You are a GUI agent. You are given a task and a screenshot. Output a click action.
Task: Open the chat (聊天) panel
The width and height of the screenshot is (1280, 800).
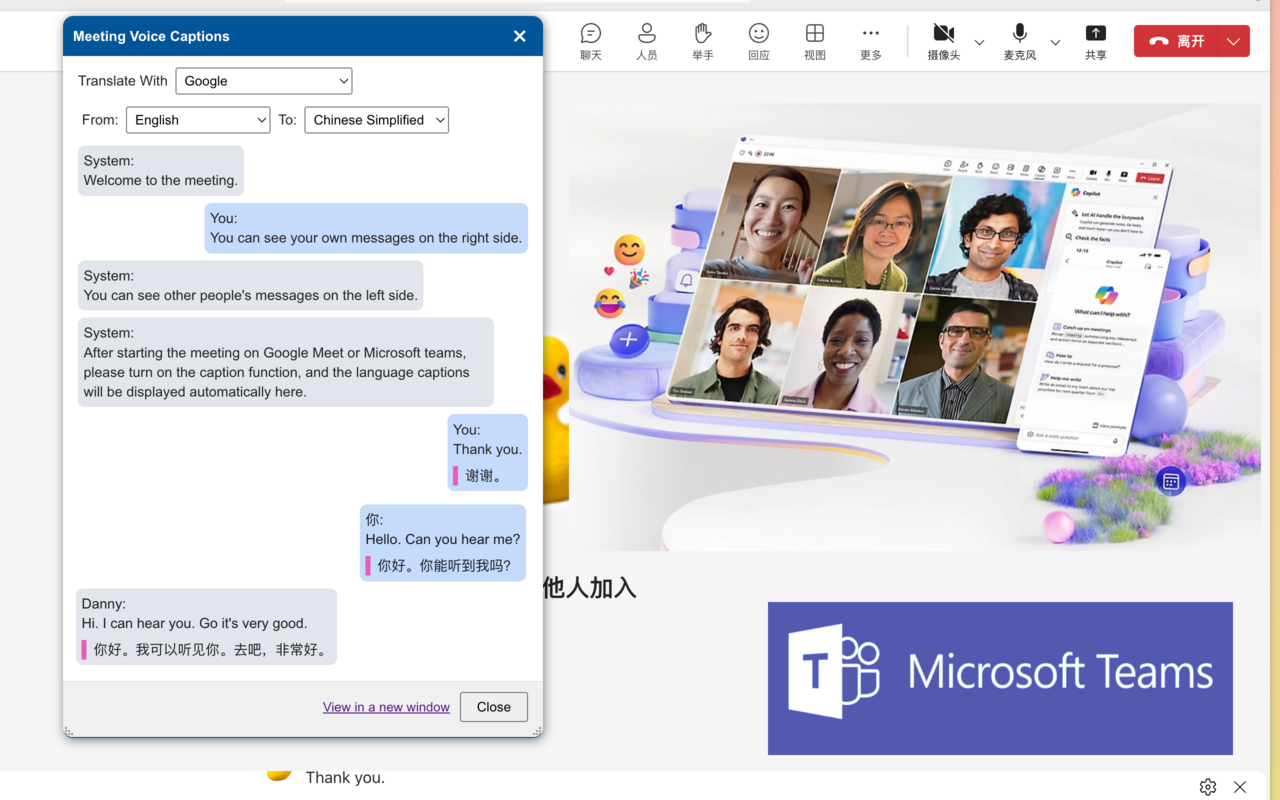click(x=591, y=42)
